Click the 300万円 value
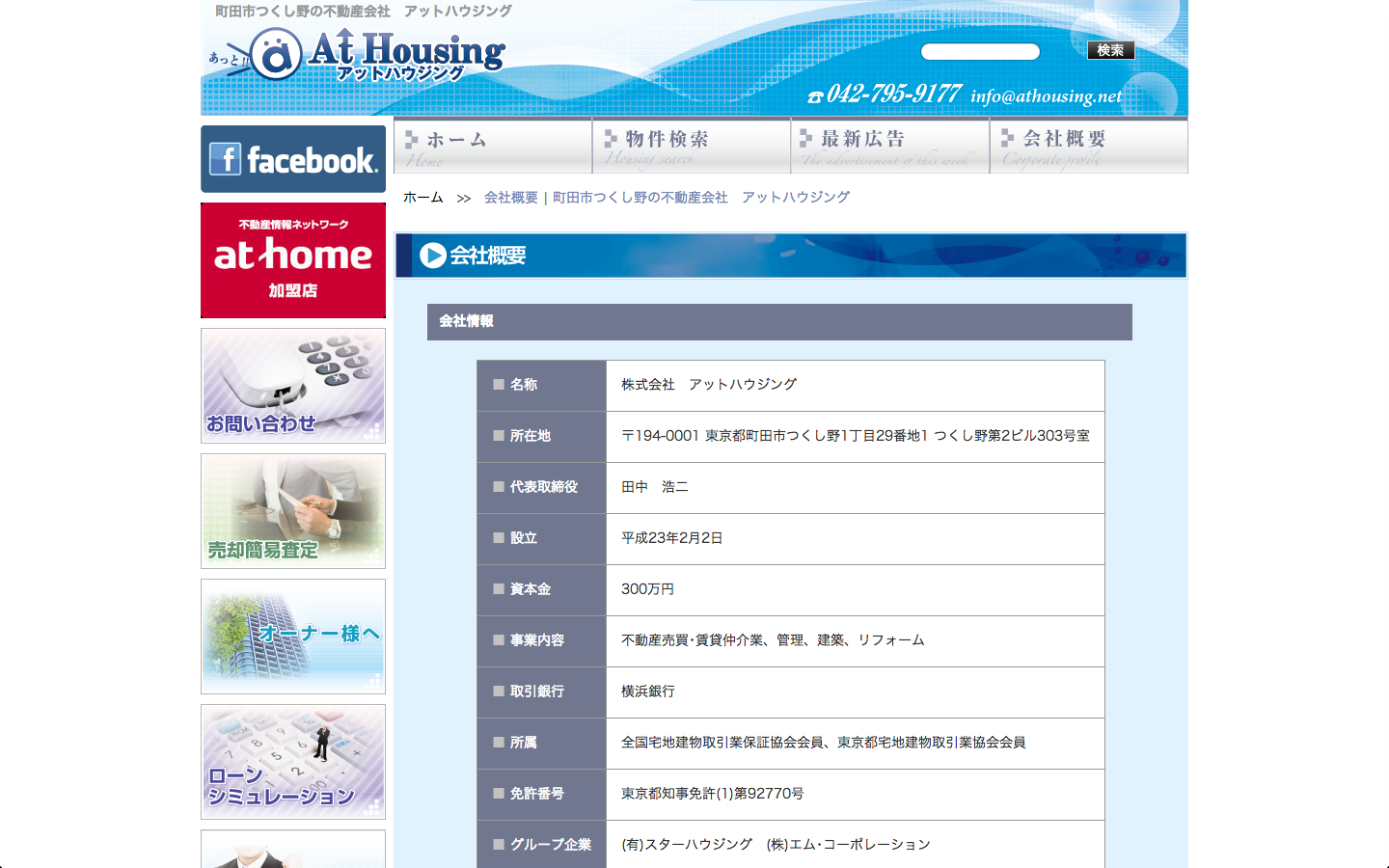1389x868 pixels. [x=648, y=589]
